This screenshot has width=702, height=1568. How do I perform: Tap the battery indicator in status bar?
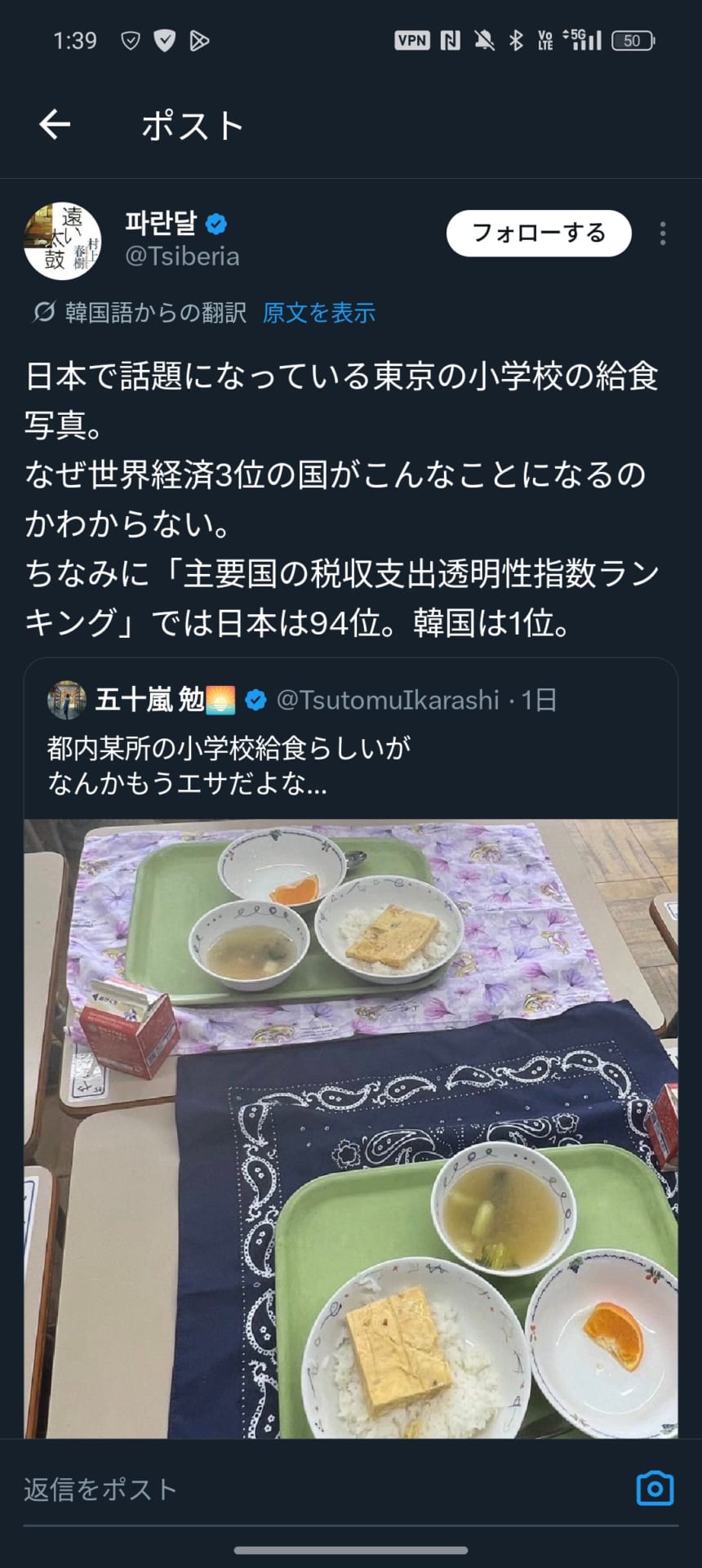point(633,41)
